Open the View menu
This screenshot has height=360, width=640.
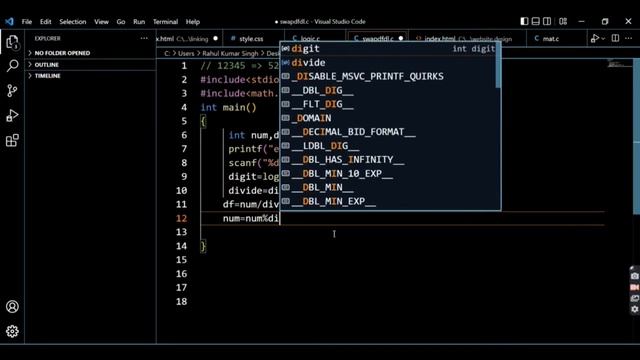(x=101, y=22)
